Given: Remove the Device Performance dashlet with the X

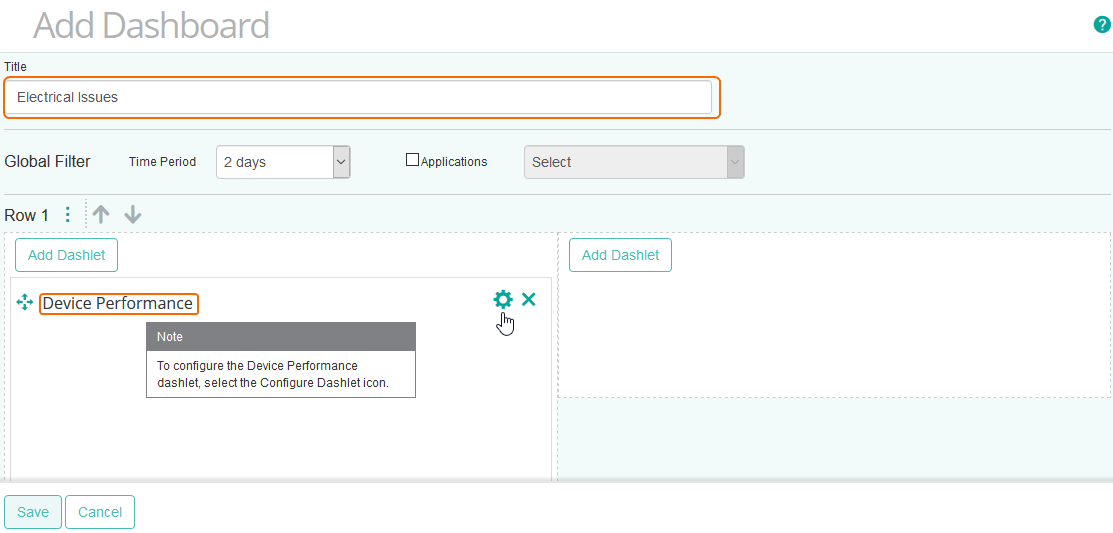Looking at the screenshot, I should 528,300.
